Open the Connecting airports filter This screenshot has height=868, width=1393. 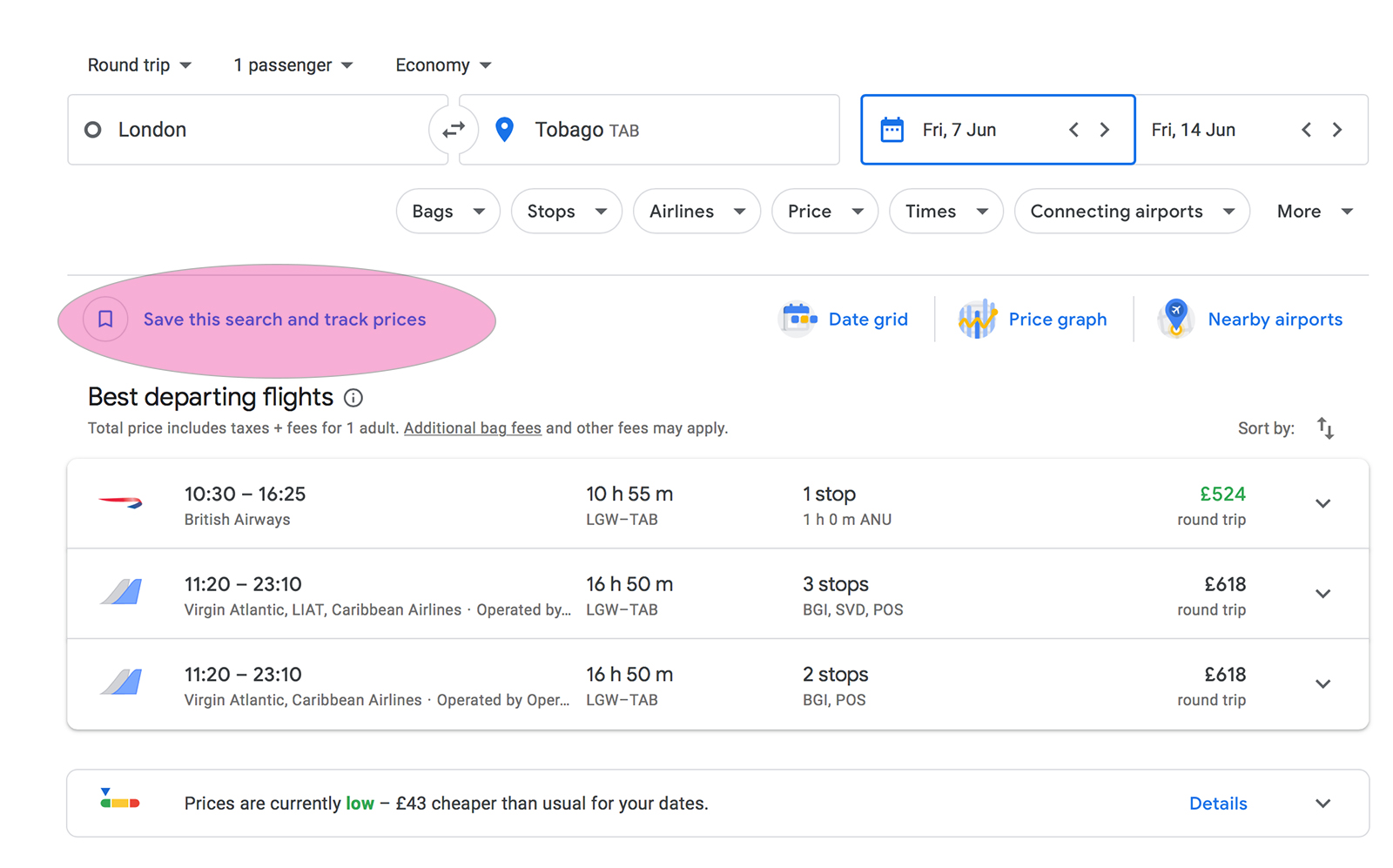[1133, 212]
